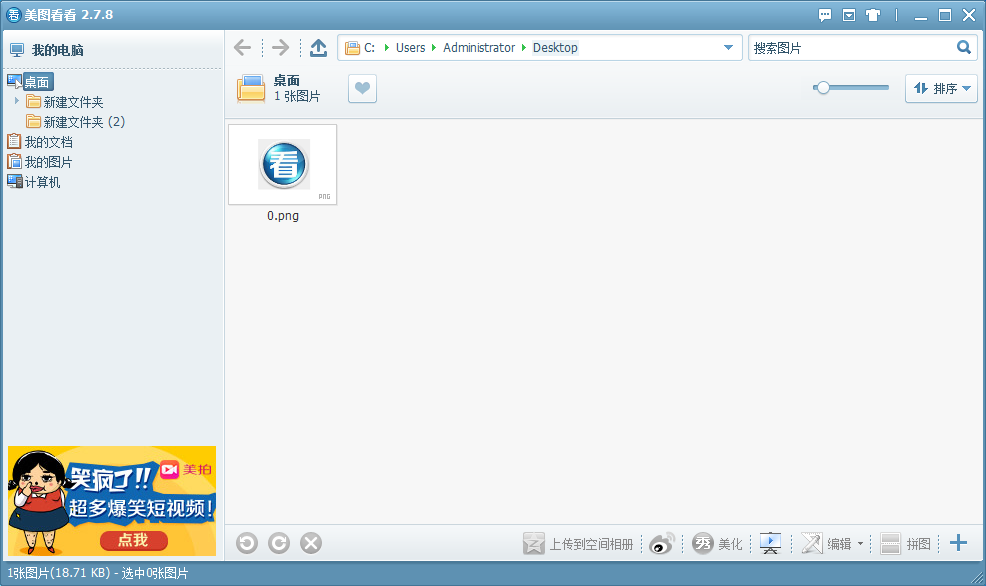
Task: Upload to Qzone album (上传到空间相册)
Action: pos(578,544)
